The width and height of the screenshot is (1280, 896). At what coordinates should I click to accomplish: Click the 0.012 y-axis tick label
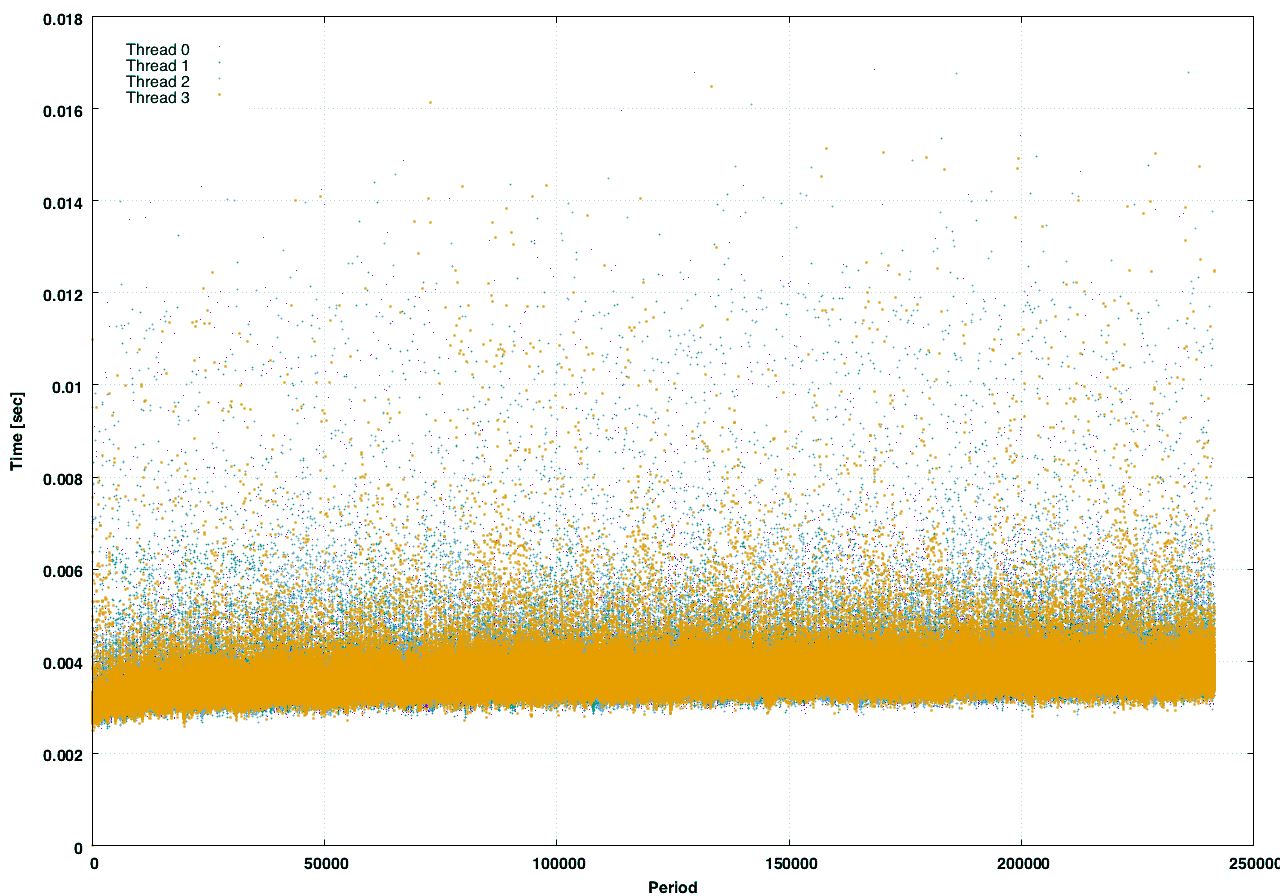[63, 293]
